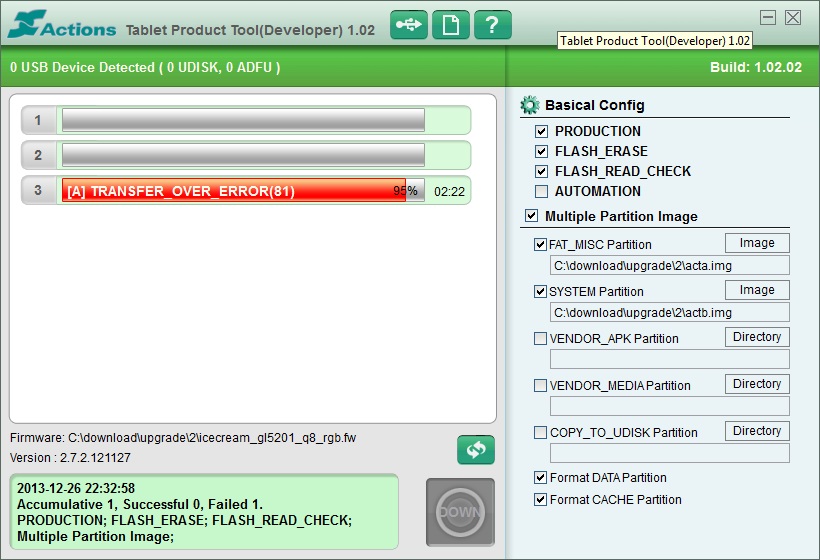Click Directory button for VENDOR_APK Partition
The image size is (820, 560).
(x=757, y=337)
